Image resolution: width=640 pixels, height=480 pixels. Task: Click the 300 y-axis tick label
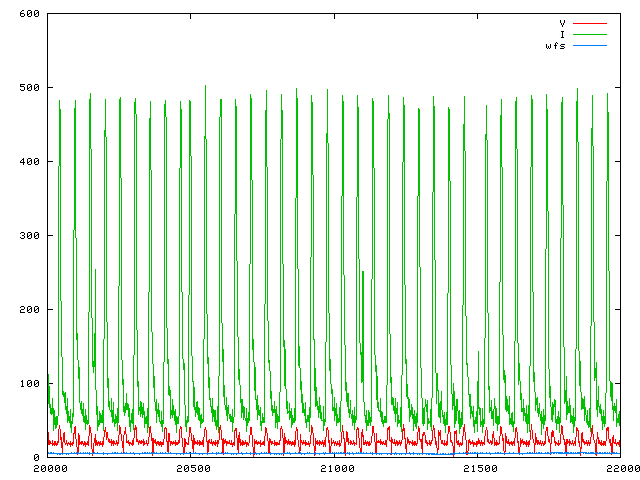pyautogui.click(x=28, y=235)
